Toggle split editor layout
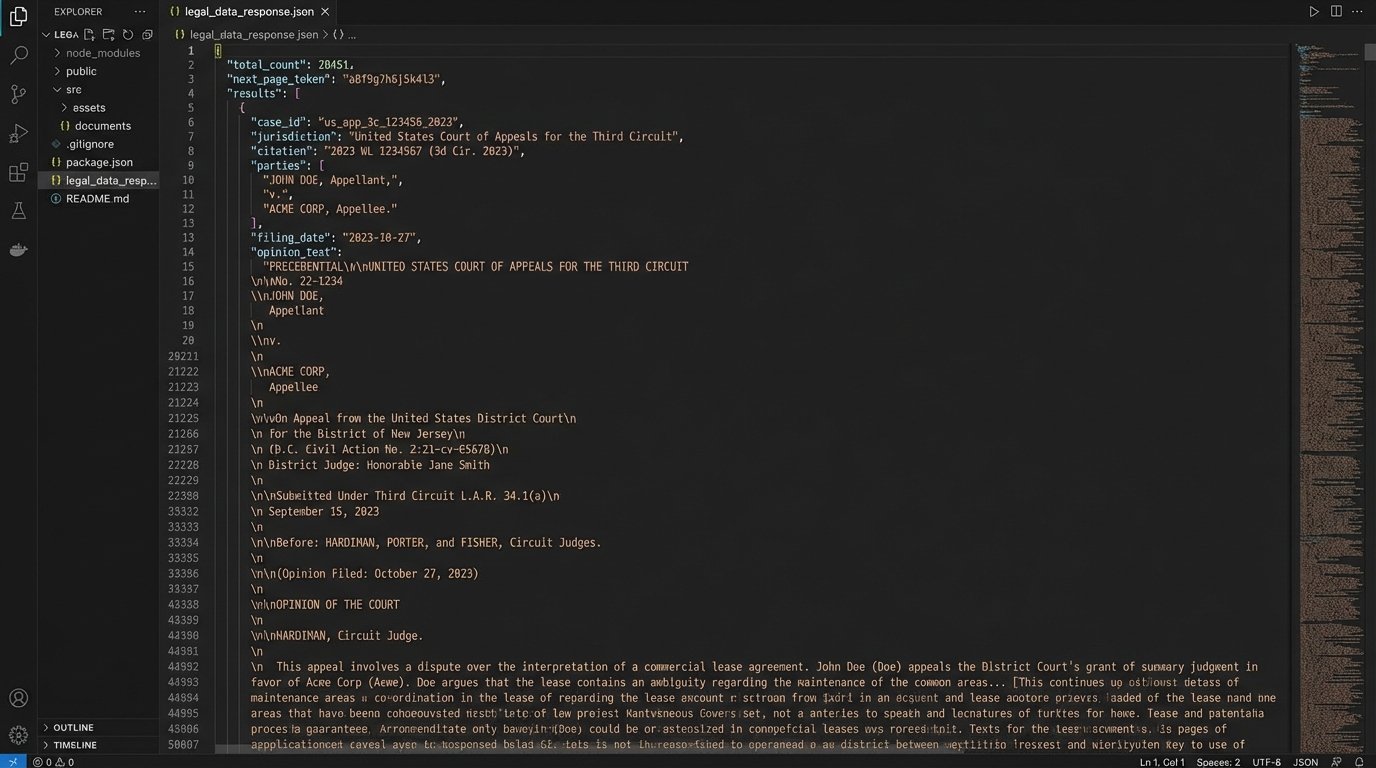 (x=1336, y=11)
